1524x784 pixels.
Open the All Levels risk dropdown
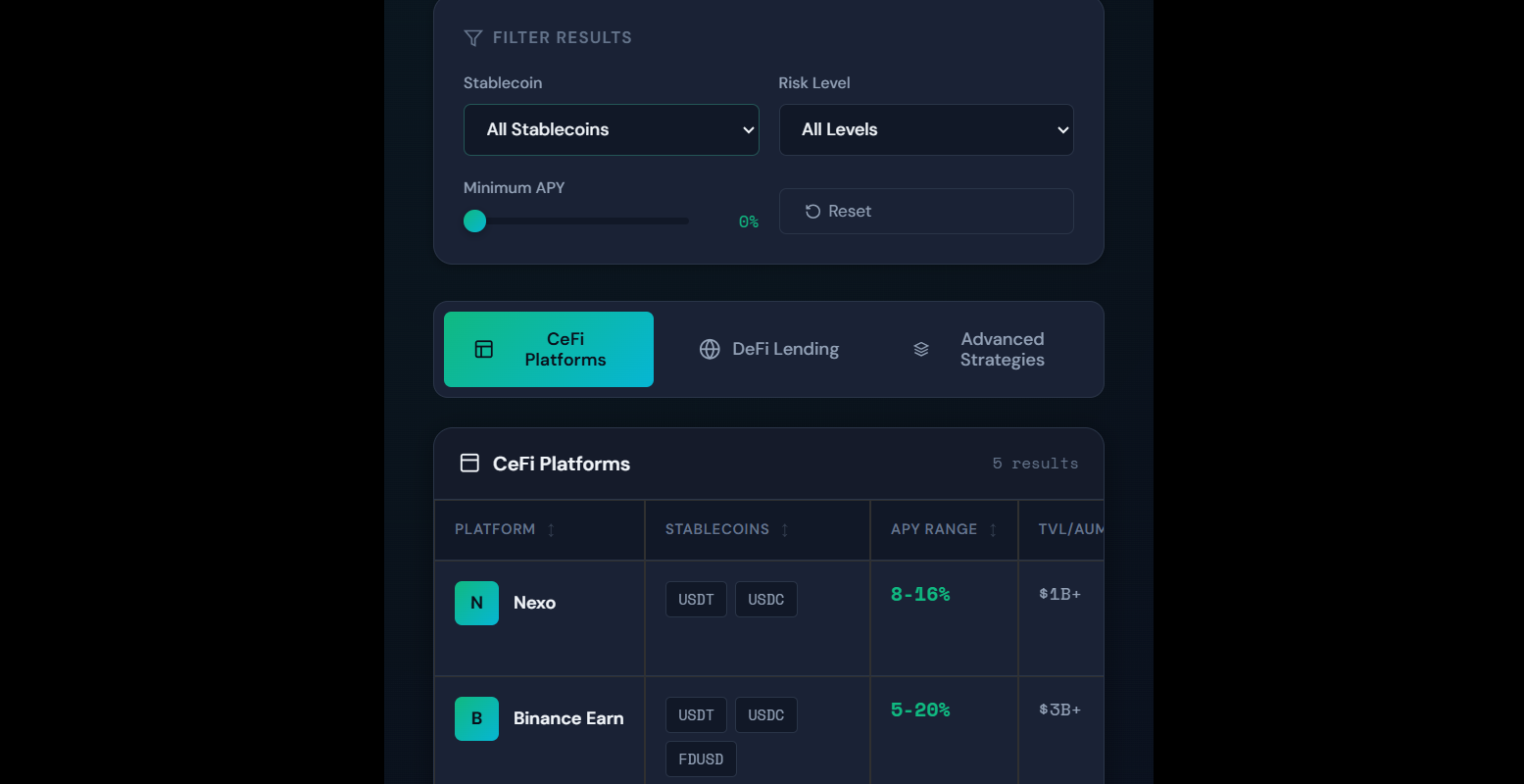click(925, 129)
